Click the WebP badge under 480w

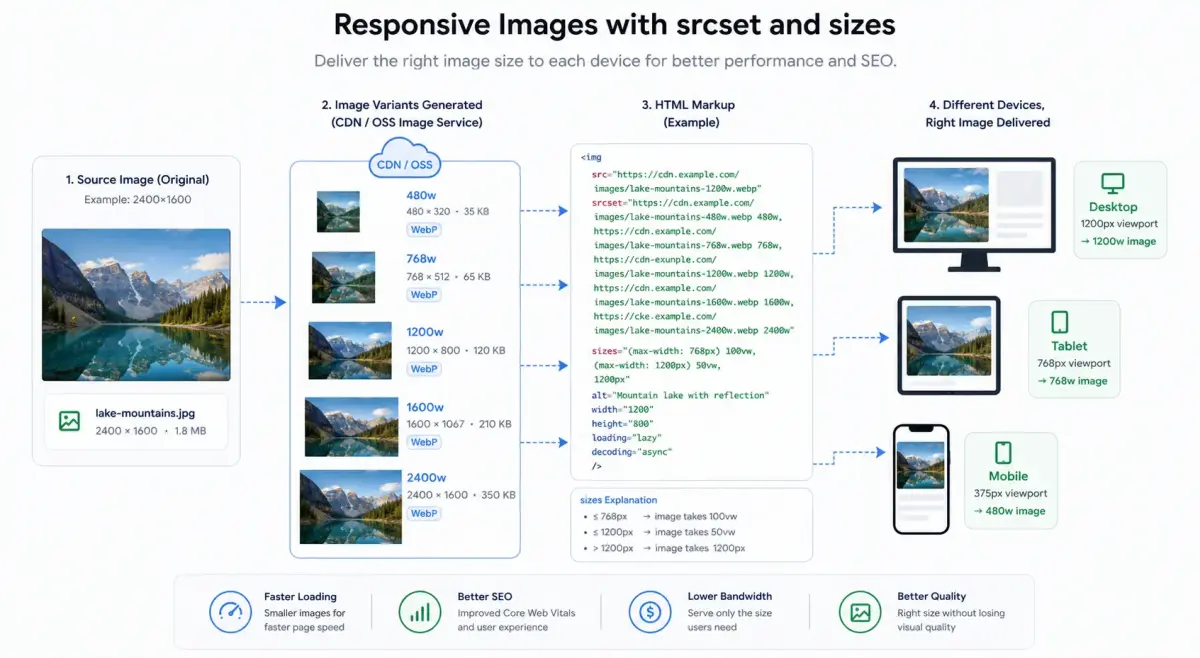[x=424, y=230]
